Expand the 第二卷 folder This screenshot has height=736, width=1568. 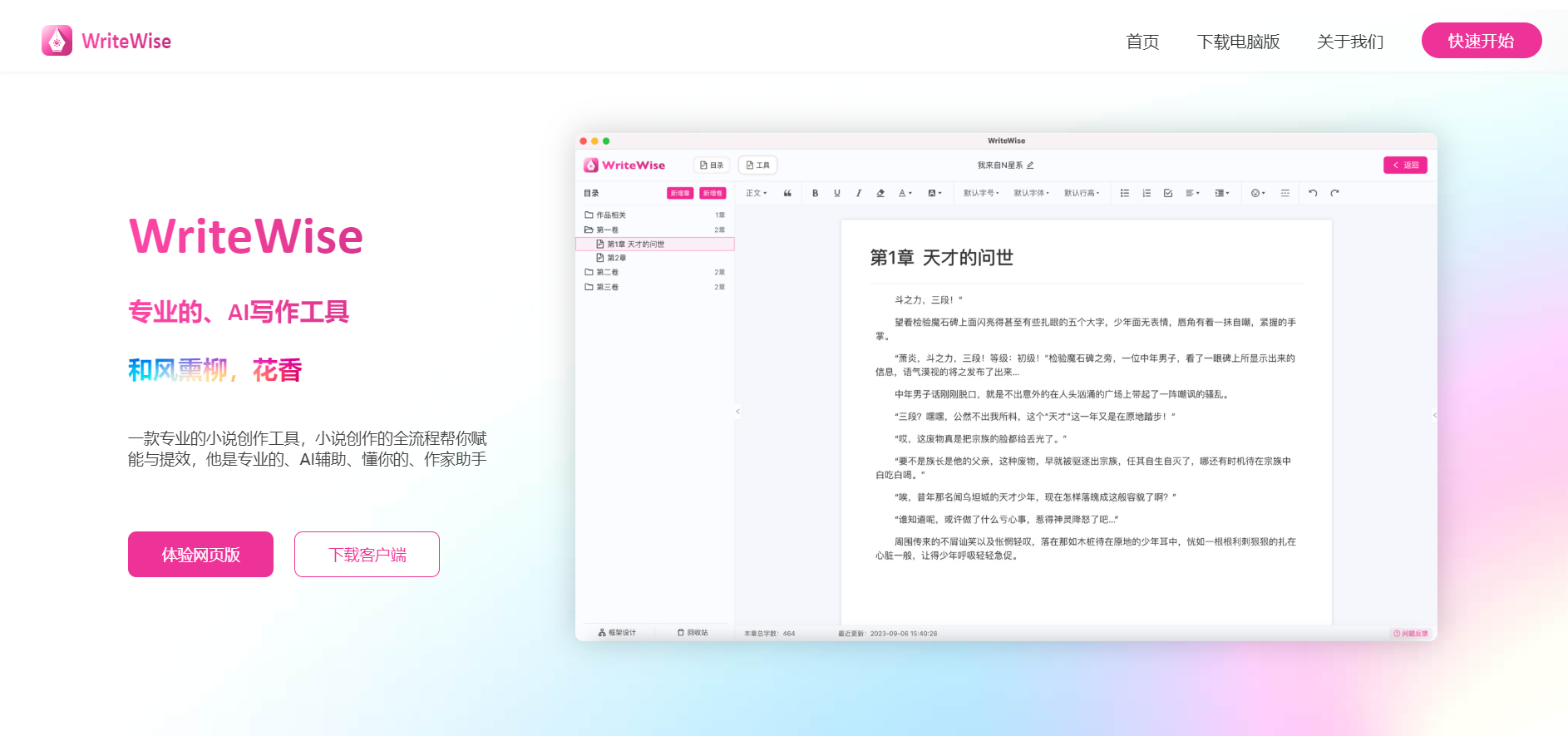(654, 272)
